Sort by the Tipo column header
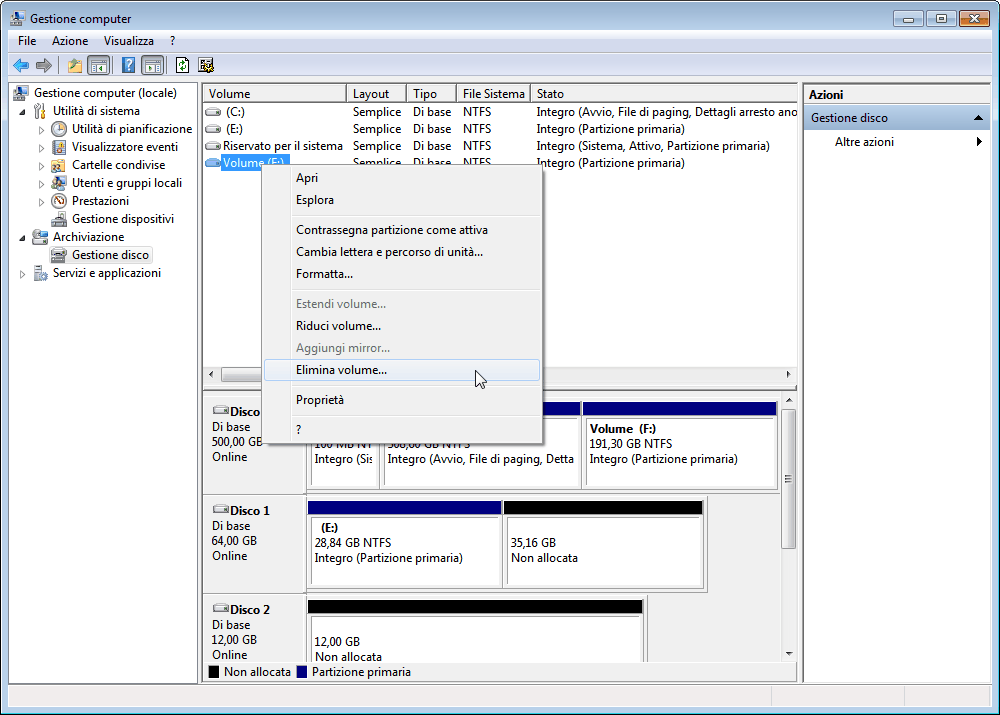 pyautogui.click(x=431, y=94)
